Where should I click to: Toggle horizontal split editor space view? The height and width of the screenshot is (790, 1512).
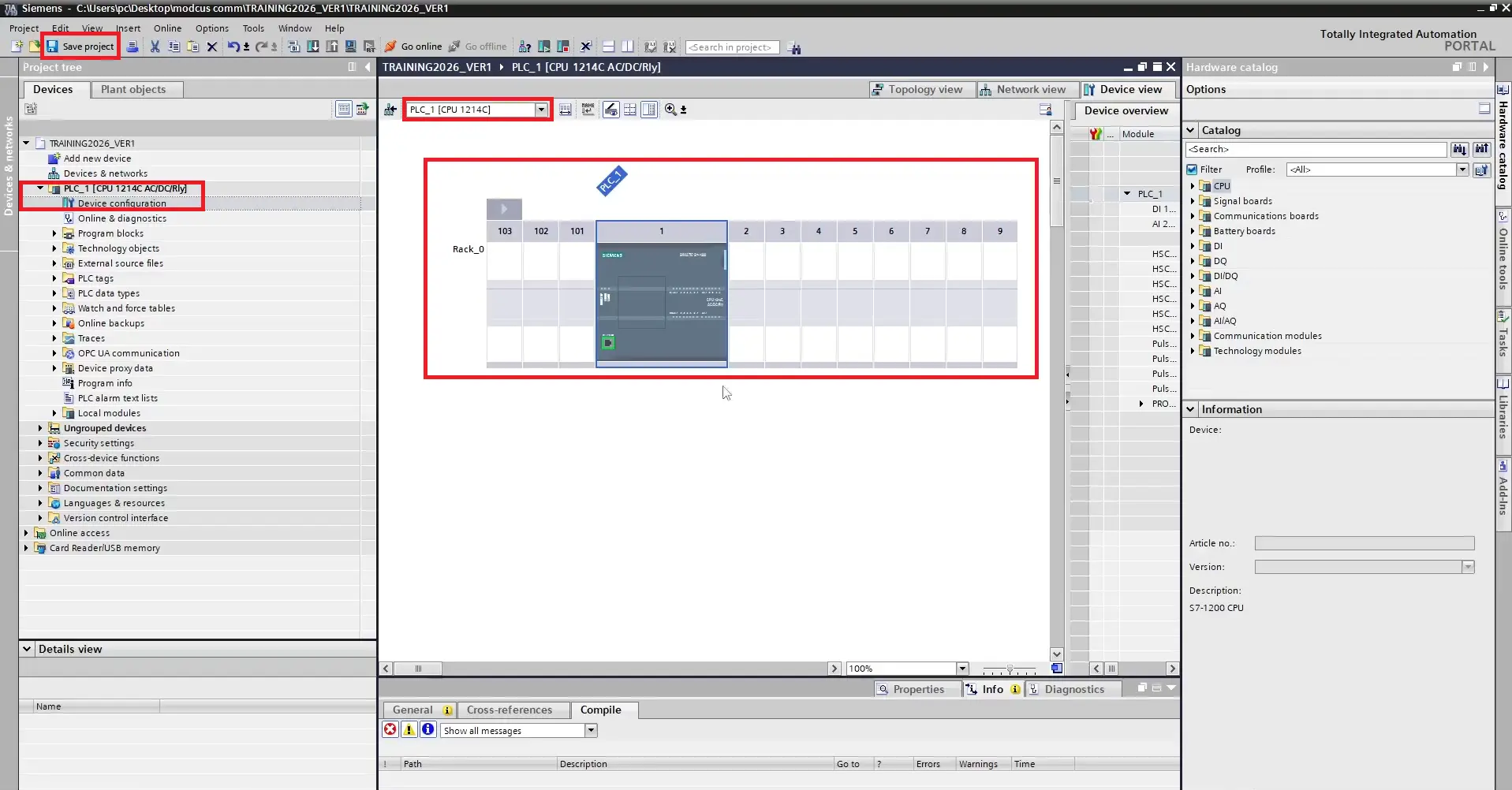[608, 47]
